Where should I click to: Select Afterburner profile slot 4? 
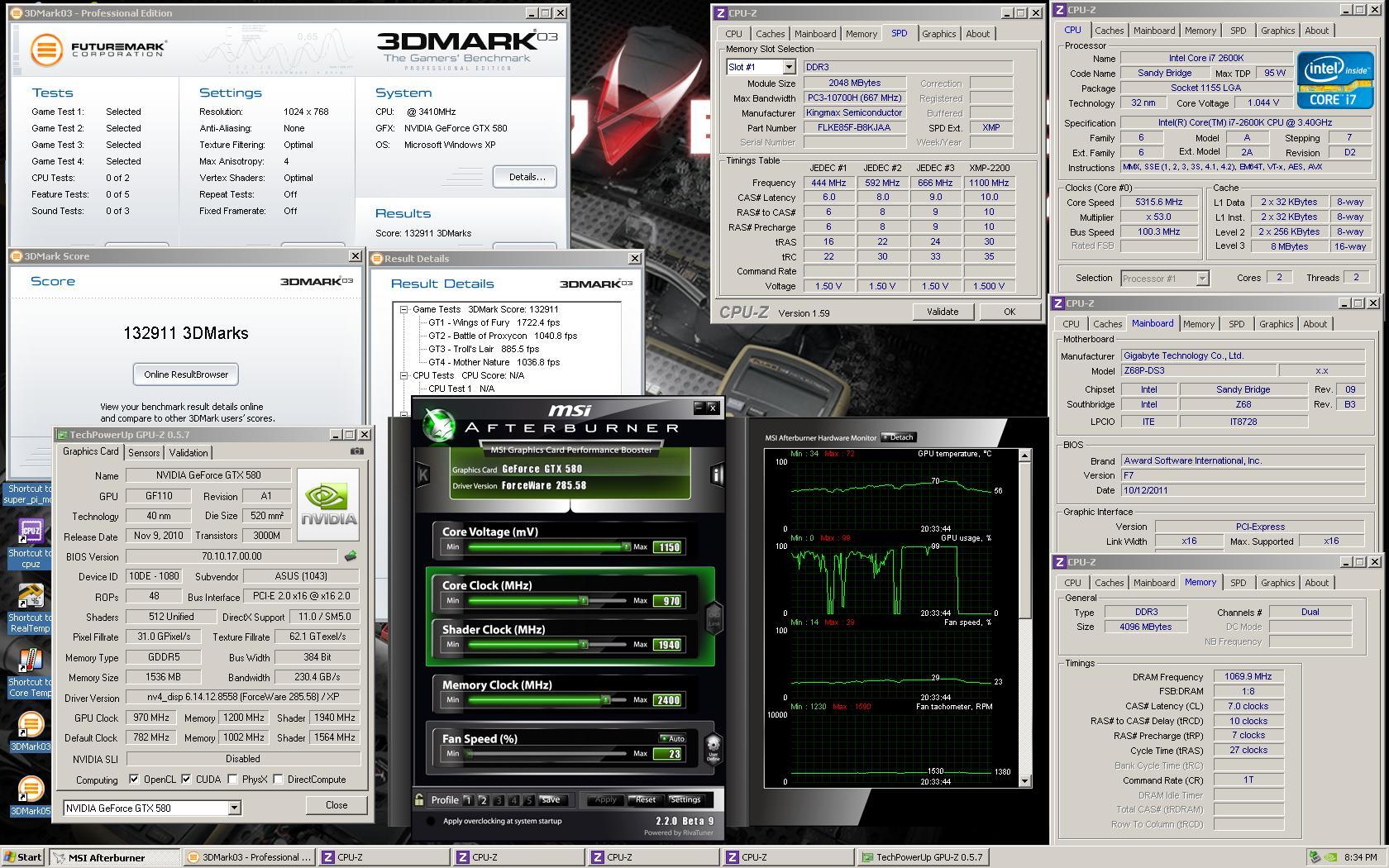click(514, 800)
